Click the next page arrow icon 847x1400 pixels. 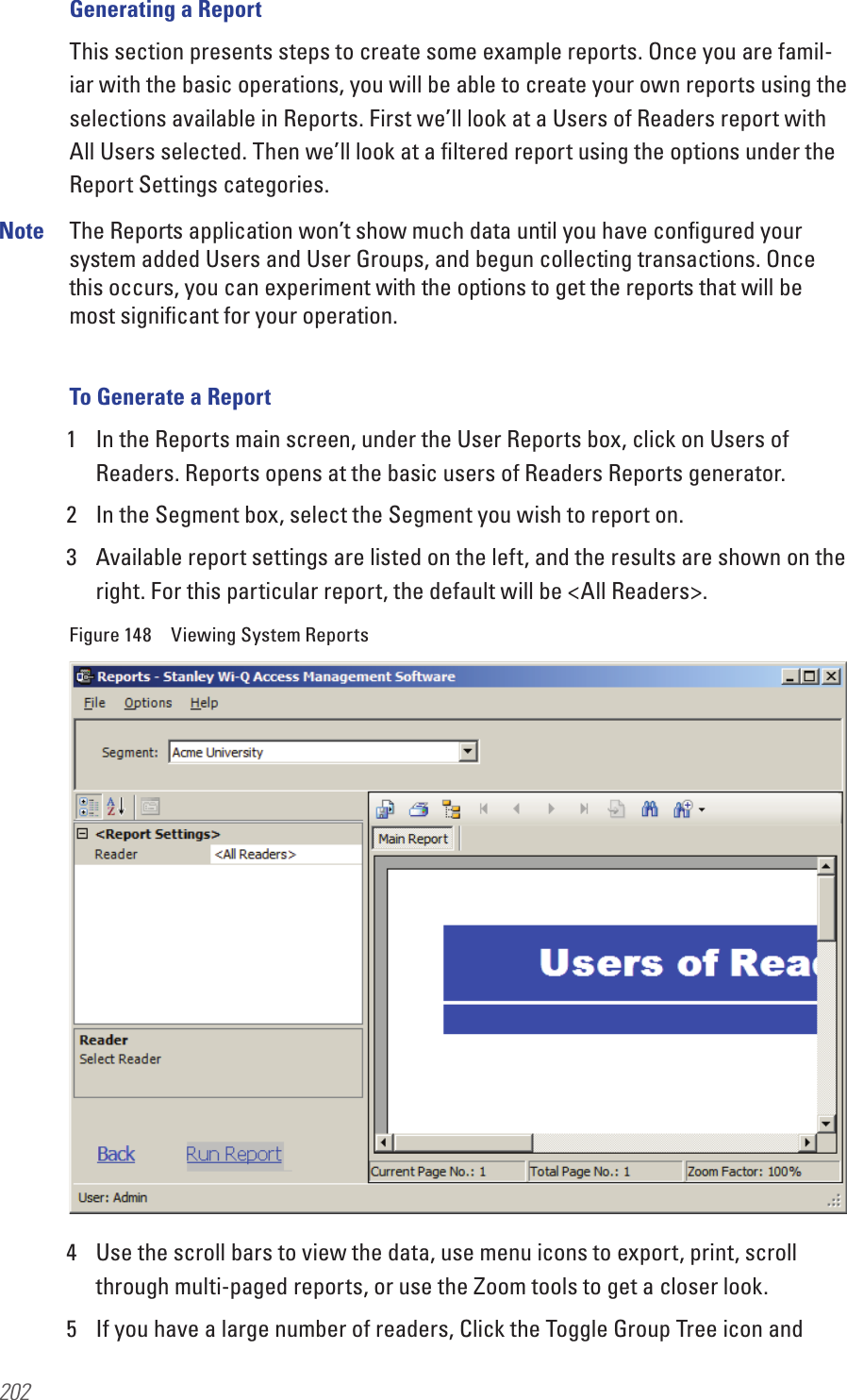[551, 808]
